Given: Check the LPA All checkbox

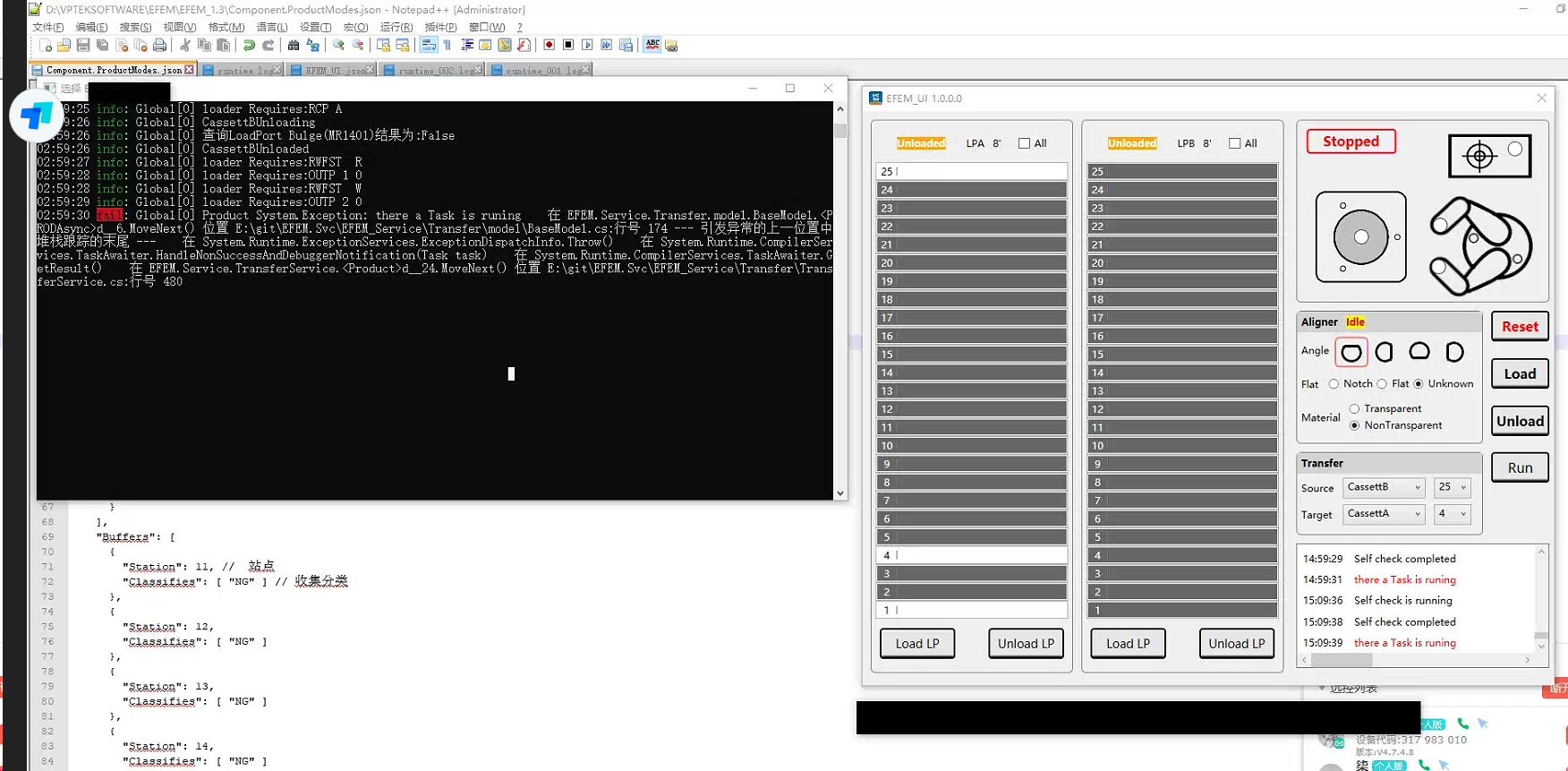Looking at the screenshot, I should (1024, 143).
